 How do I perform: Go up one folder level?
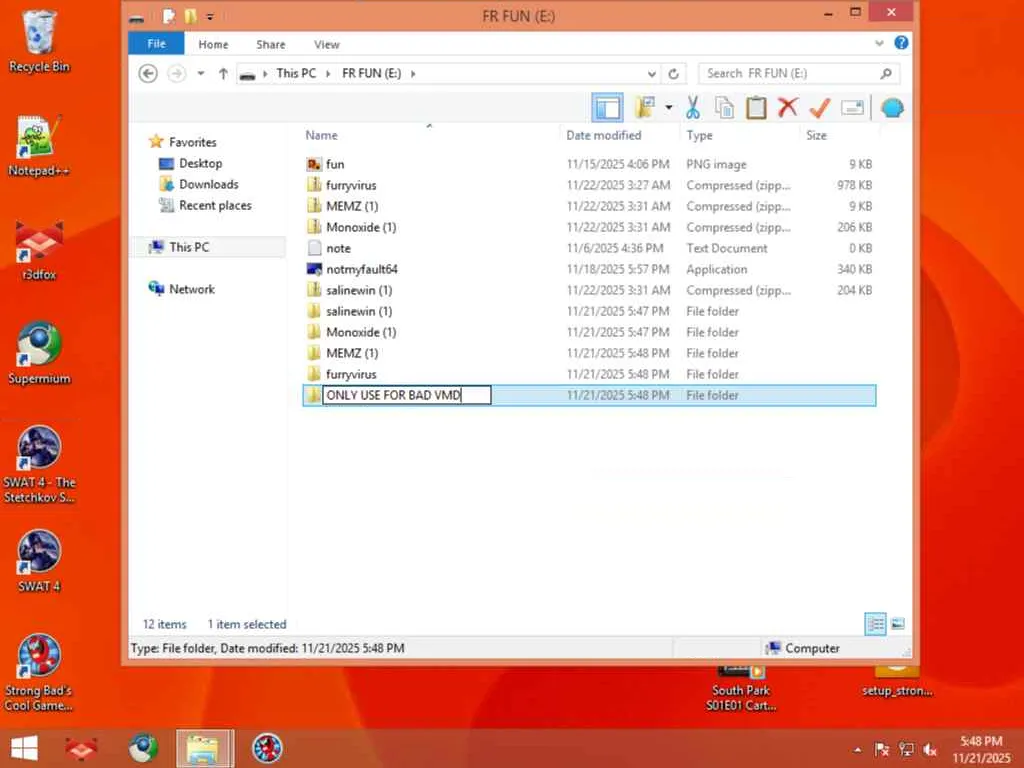click(x=223, y=74)
